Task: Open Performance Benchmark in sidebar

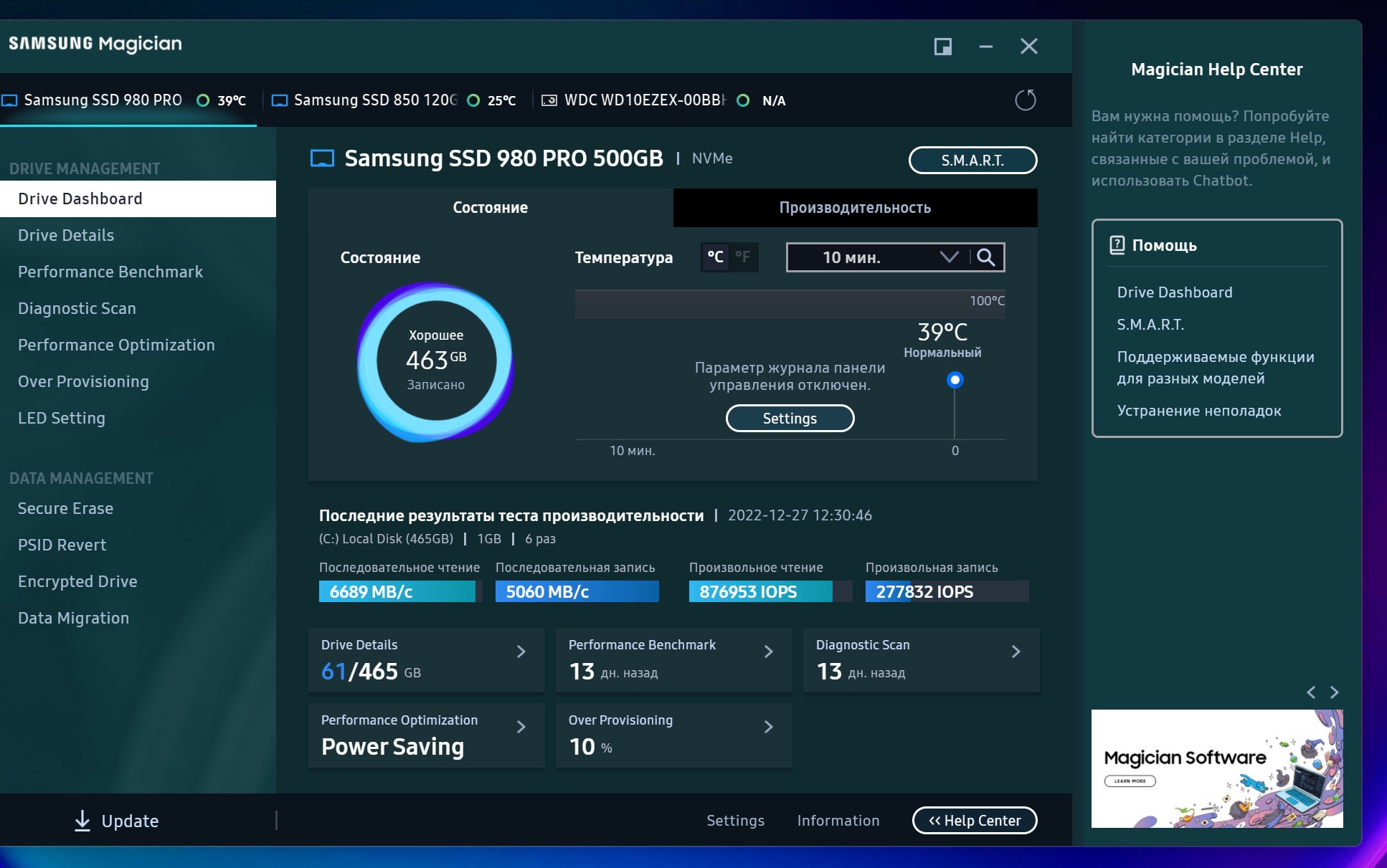Action: (x=110, y=272)
